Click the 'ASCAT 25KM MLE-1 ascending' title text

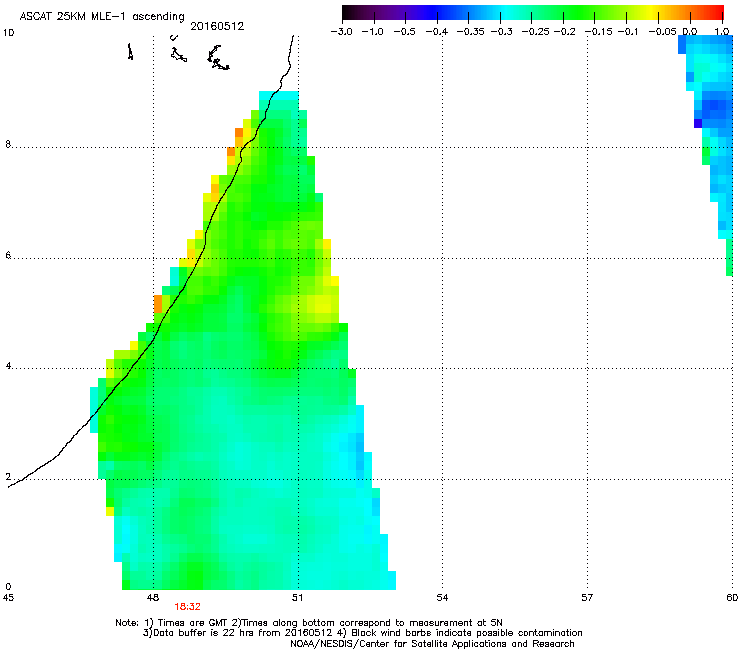pos(102,17)
